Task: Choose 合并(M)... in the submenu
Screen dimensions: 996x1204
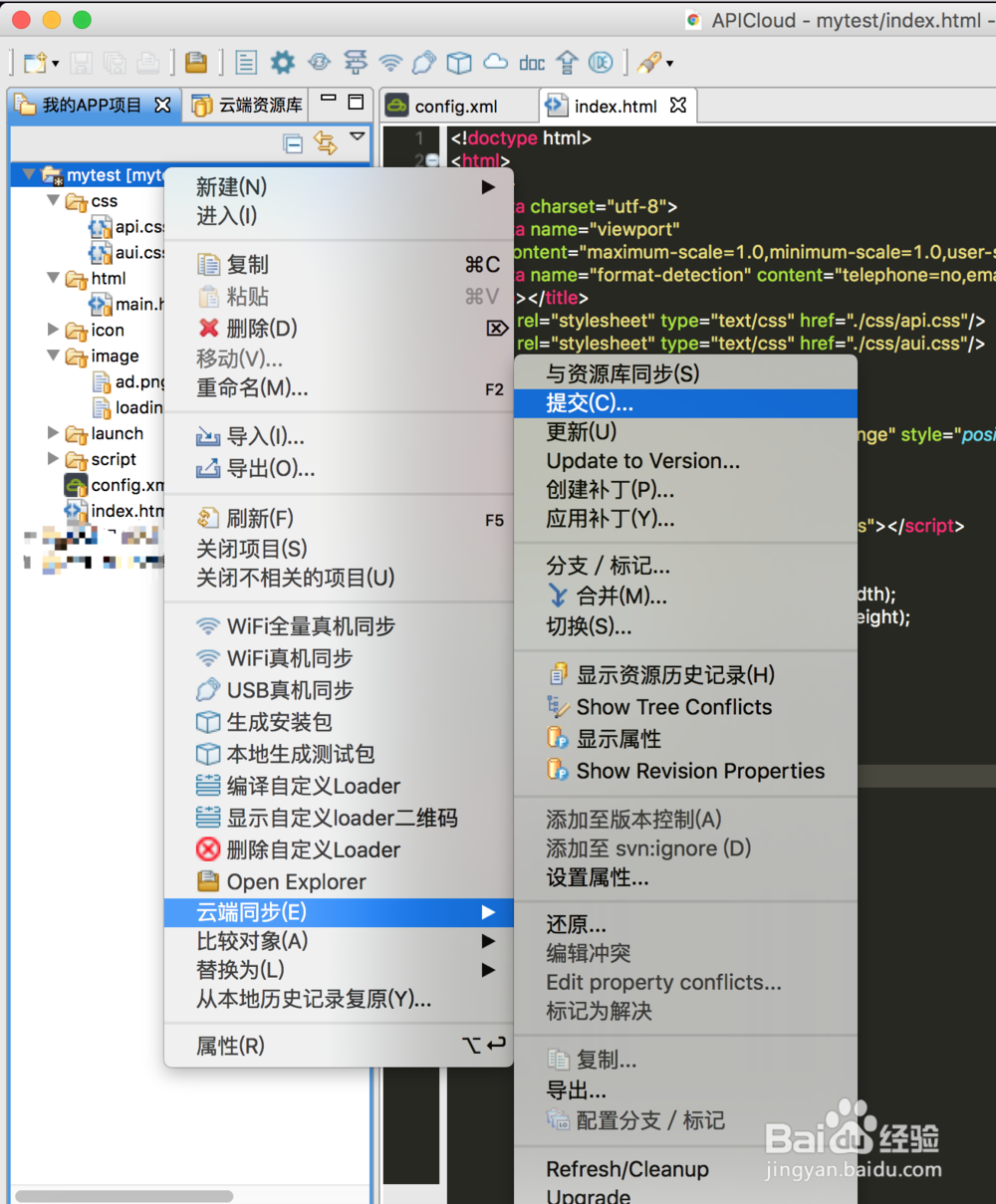Action: [685, 597]
